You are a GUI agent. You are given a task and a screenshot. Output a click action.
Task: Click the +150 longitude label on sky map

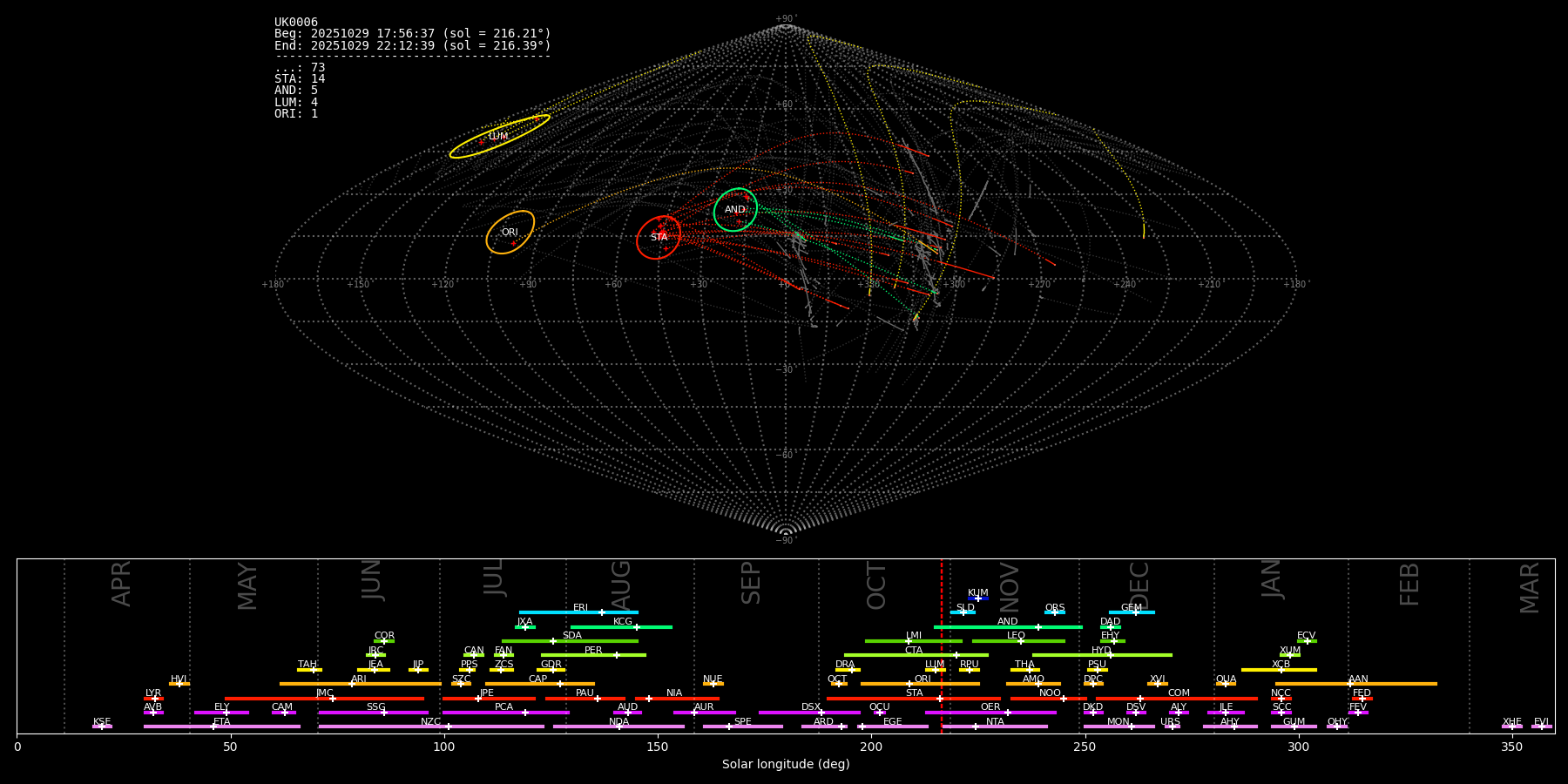pos(358,285)
